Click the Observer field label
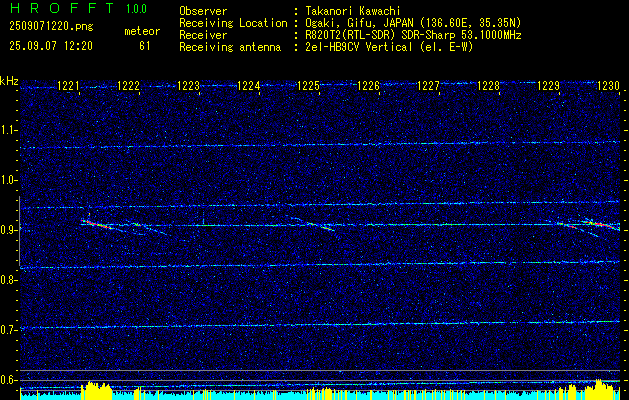Screen dimensions: 629x400 203,11
